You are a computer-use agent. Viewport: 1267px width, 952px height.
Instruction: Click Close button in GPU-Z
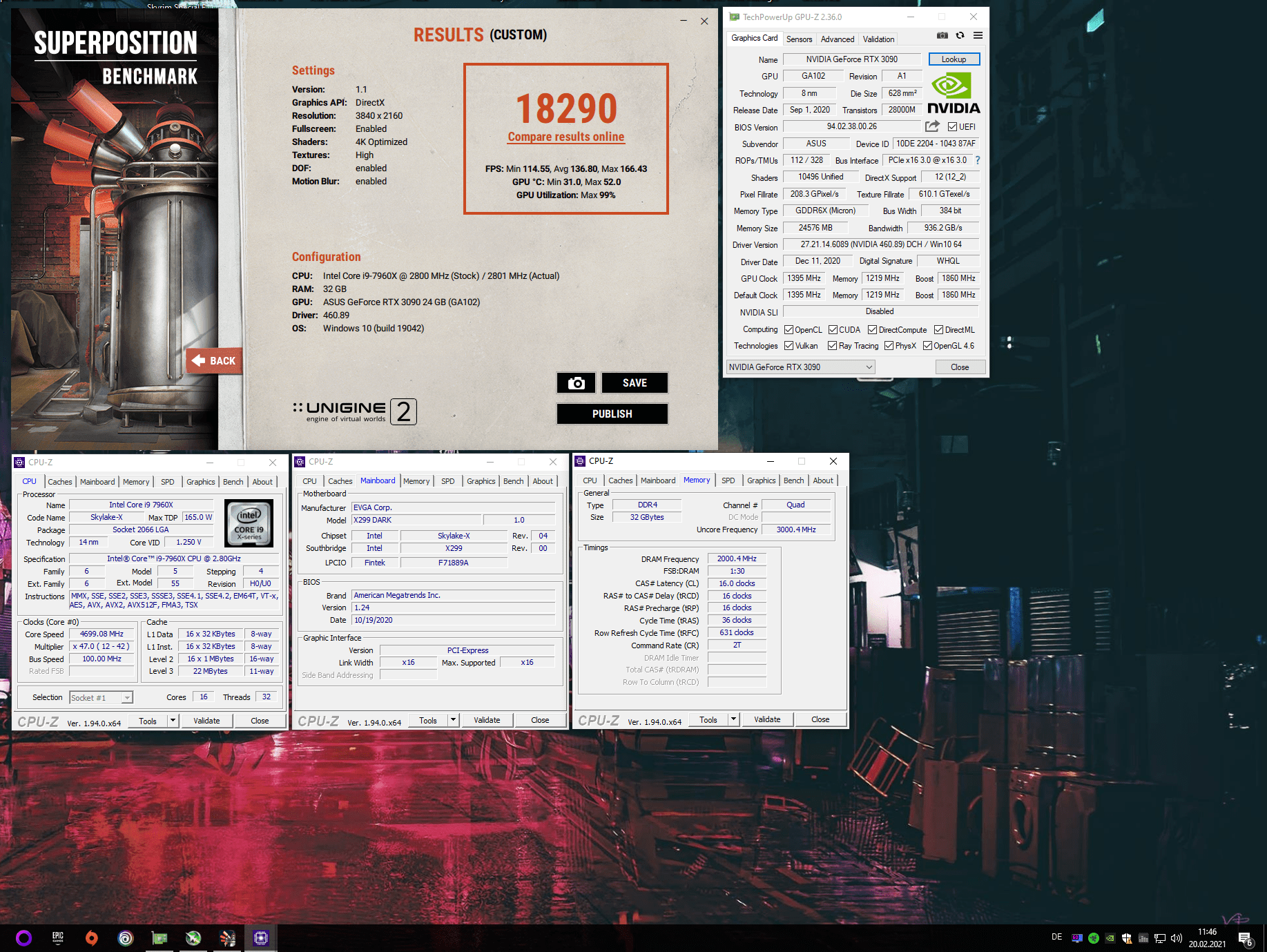point(960,367)
